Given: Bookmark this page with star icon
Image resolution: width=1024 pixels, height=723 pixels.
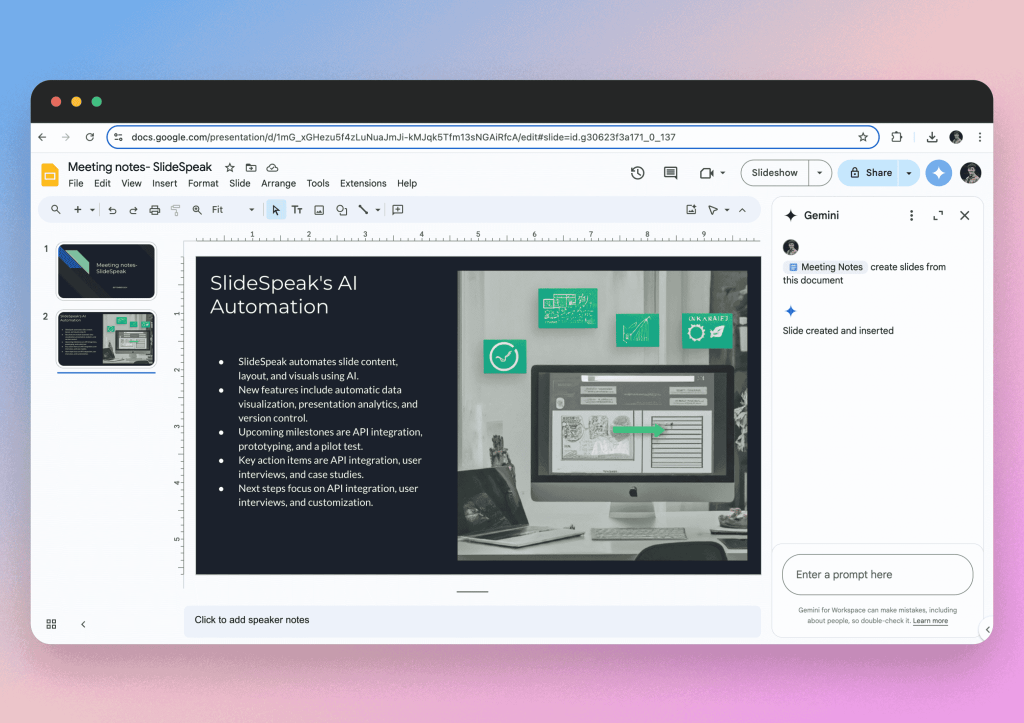Looking at the screenshot, I should [x=863, y=137].
